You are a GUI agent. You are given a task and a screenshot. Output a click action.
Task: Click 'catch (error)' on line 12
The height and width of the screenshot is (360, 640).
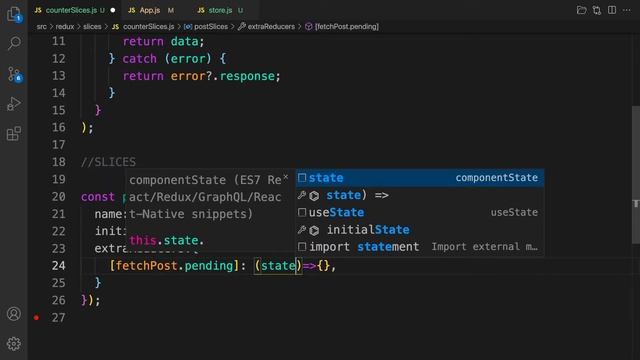click(x=167, y=59)
